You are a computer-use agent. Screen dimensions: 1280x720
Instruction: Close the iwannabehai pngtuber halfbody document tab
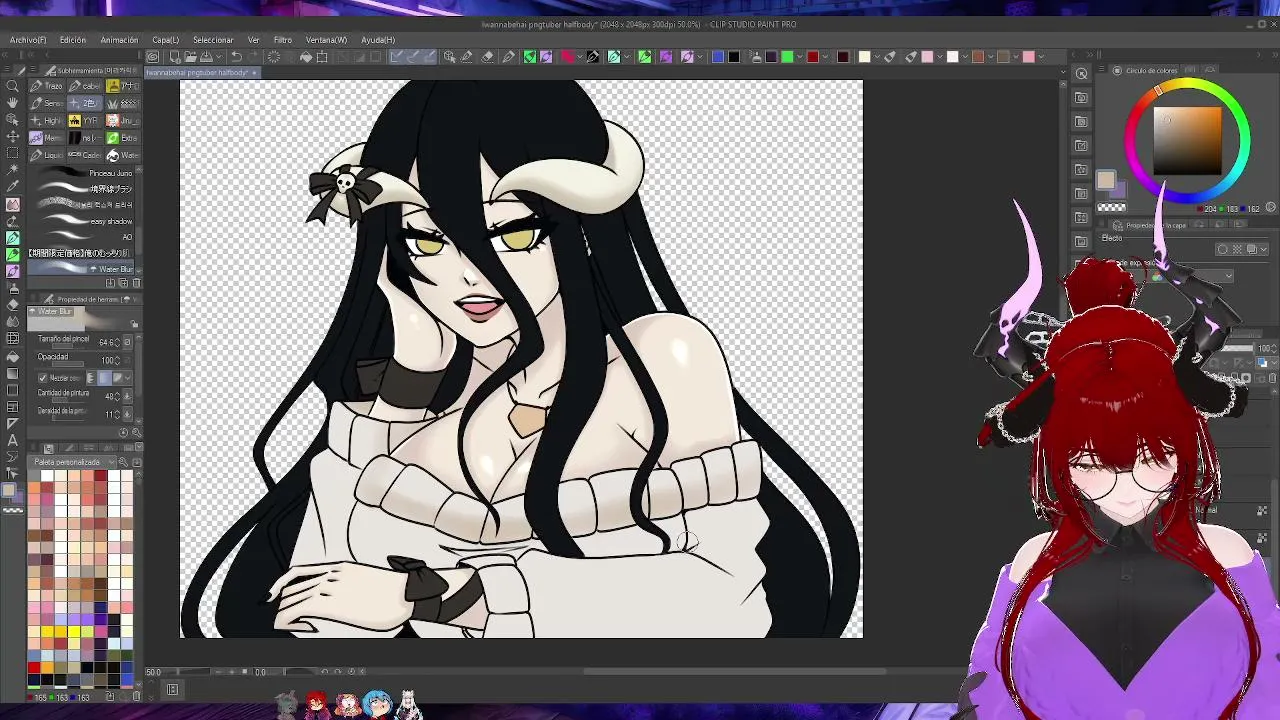click(254, 73)
